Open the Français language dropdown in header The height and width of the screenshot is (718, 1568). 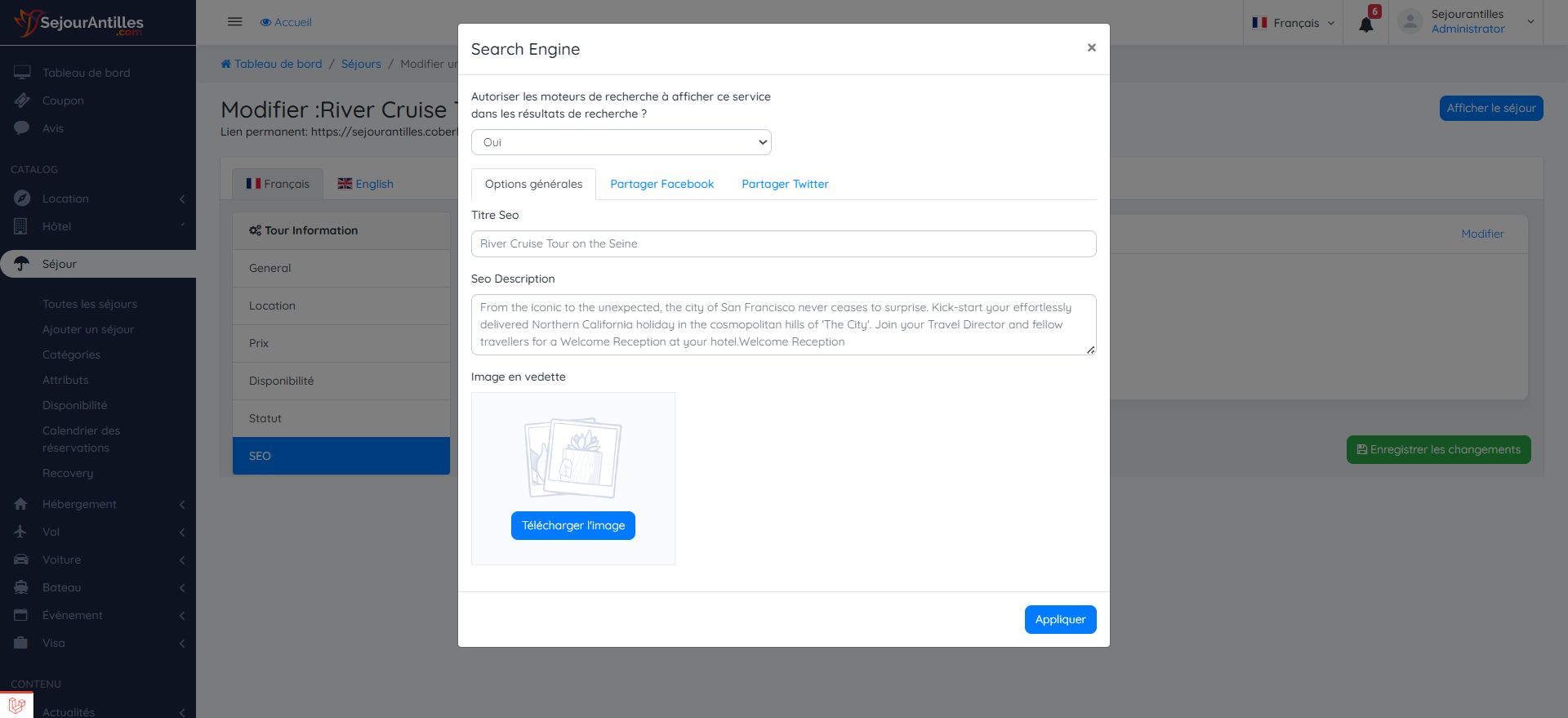(x=1294, y=23)
